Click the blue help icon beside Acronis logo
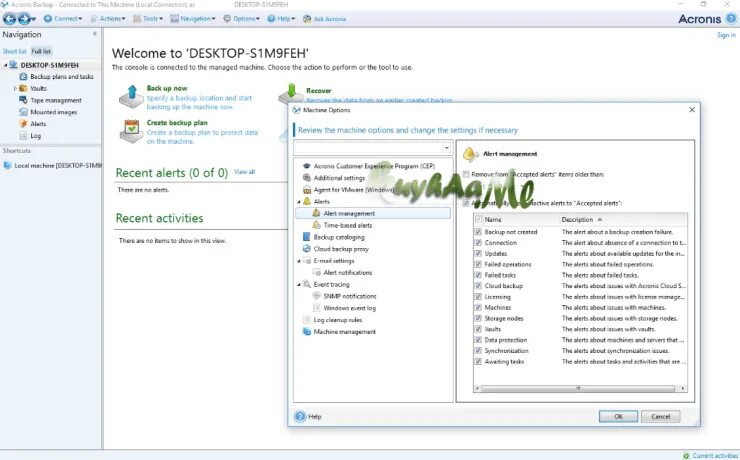The image size is (740, 460). 731,18
